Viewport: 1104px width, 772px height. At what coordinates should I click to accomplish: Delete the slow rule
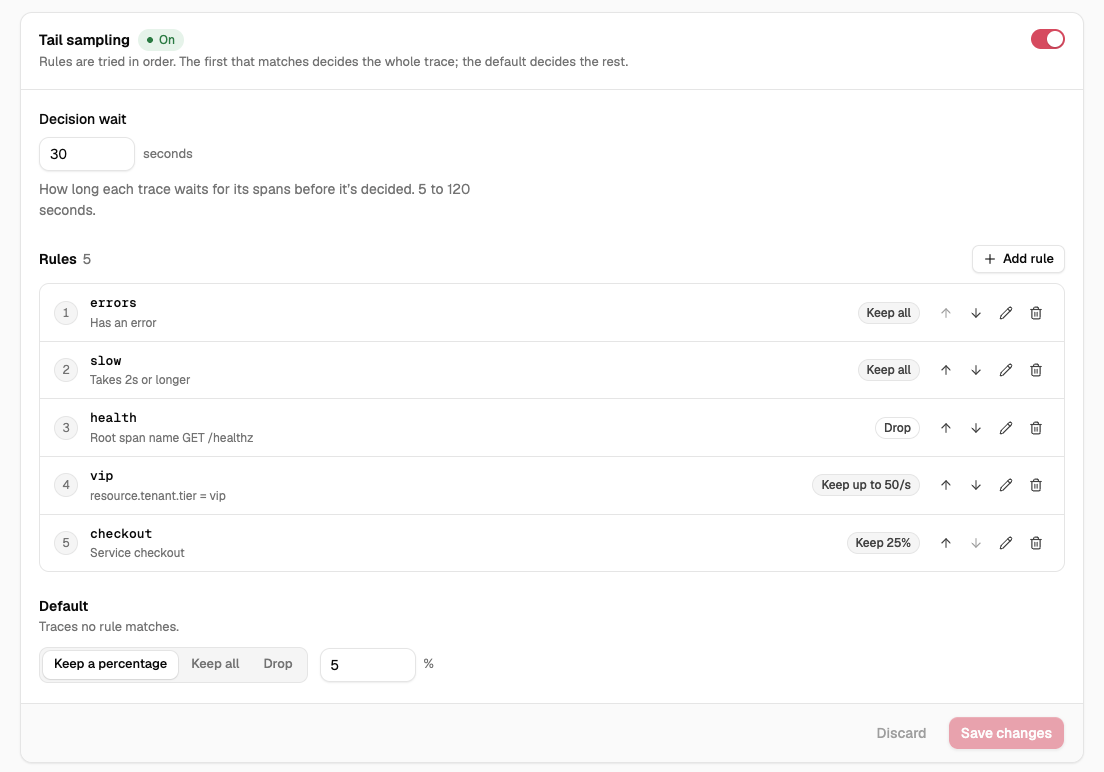pyautogui.click(x=1036, y=370)
